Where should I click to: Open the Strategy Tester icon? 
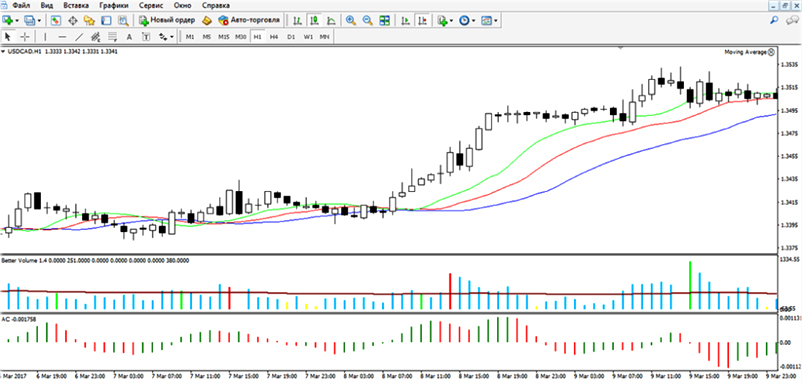pyautogui.click(x=123, y=20)
